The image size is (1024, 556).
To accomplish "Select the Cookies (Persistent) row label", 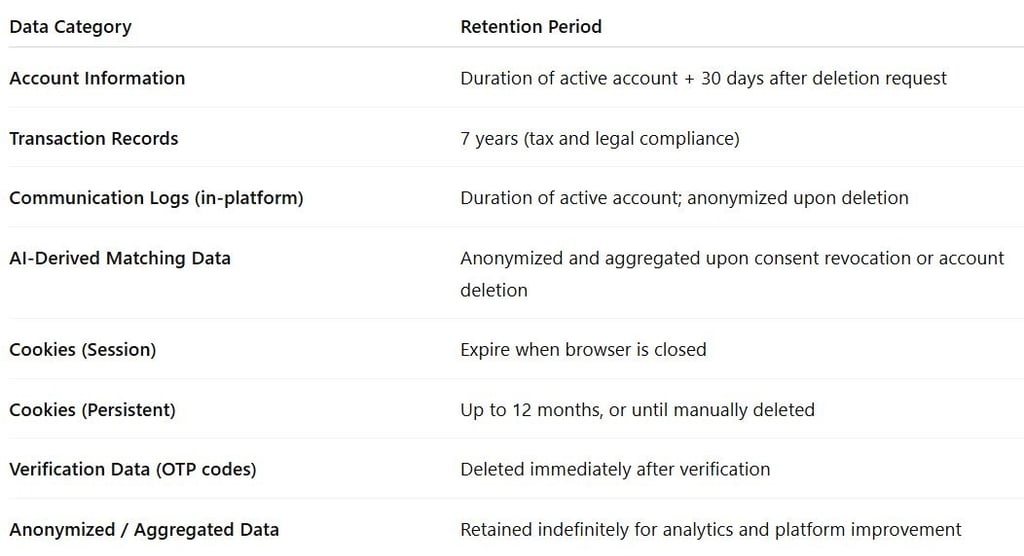I will (x=92, y=410).
